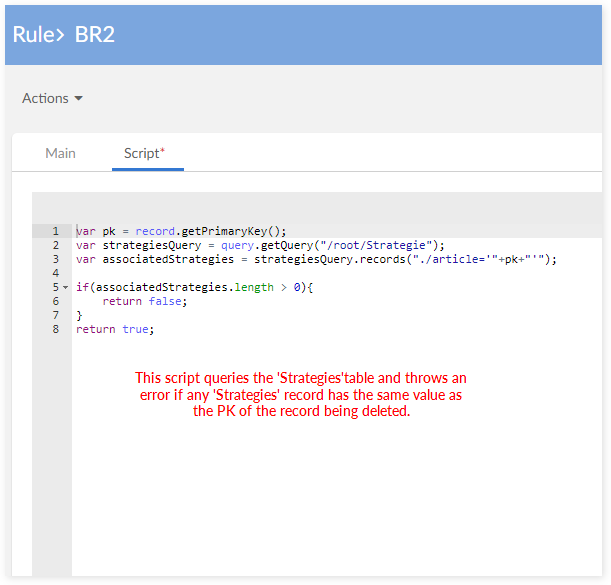
Task: Click the 'return false;' statement
Action: tap(145, 301)
